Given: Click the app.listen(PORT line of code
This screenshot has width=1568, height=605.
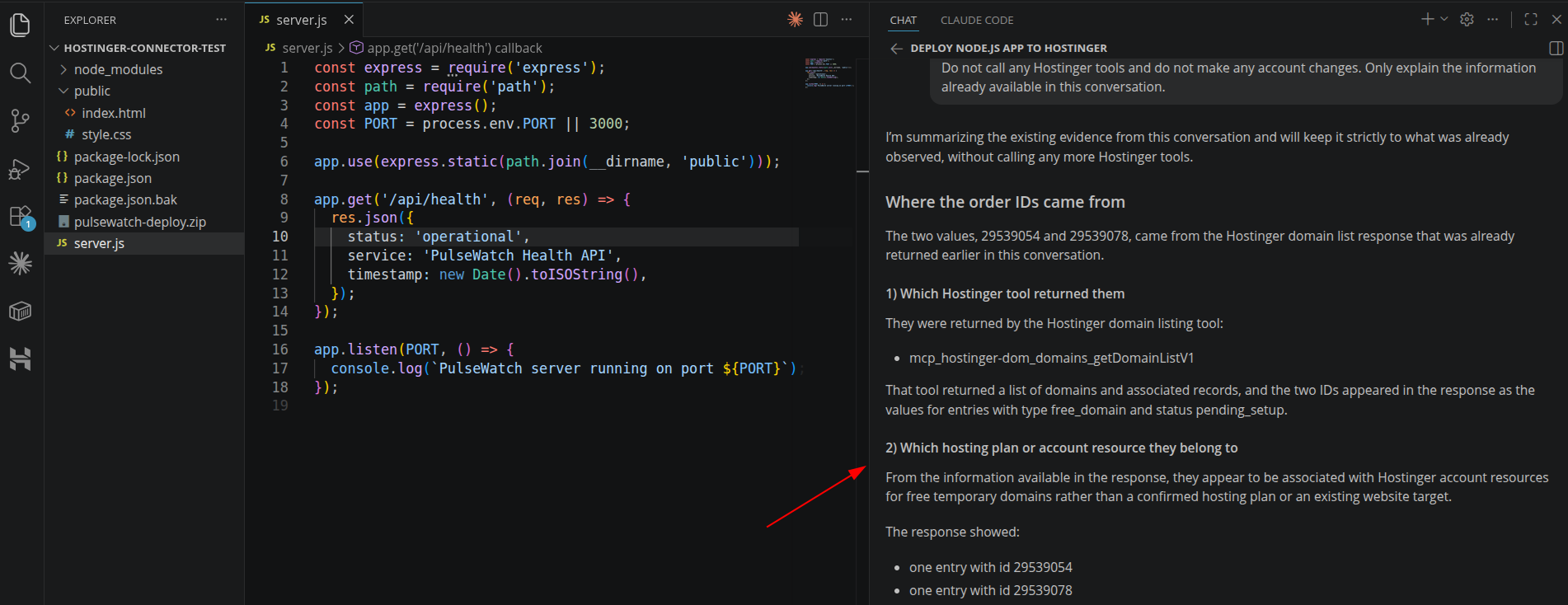Looking at the screenshot, I should click(414, 349).
